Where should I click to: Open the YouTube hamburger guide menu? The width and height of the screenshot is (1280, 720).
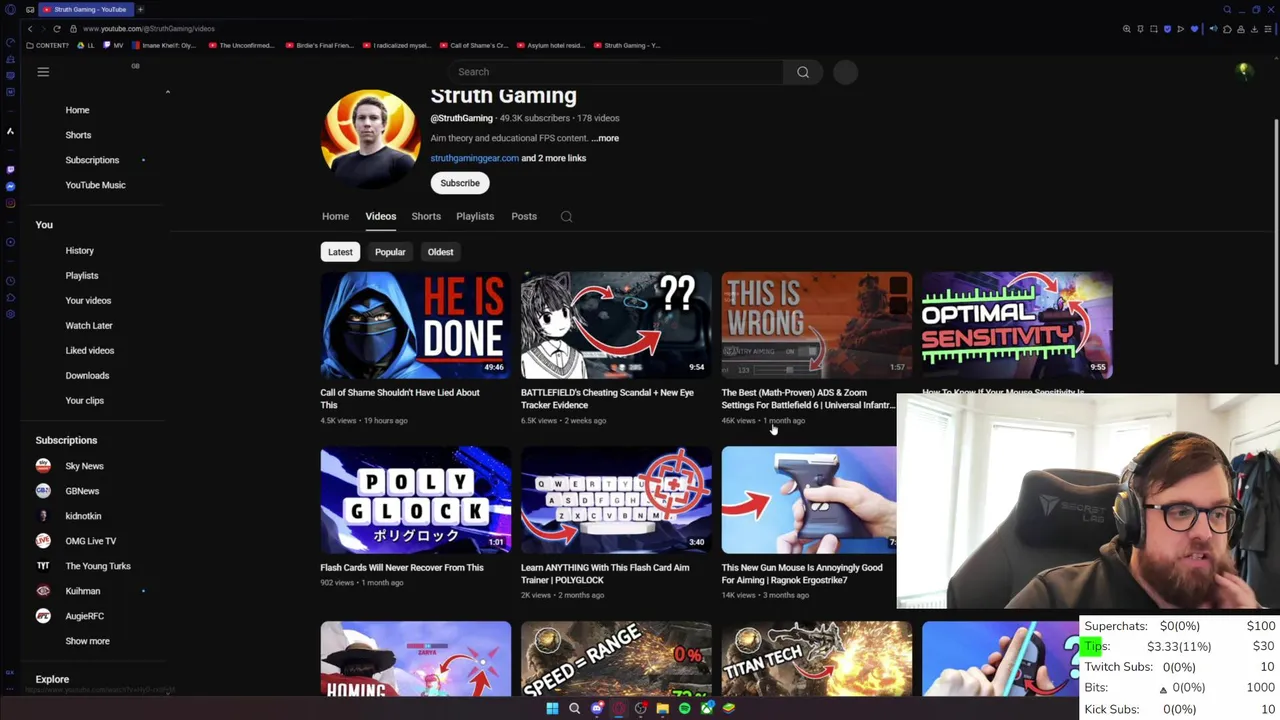[x=43, y=72]
